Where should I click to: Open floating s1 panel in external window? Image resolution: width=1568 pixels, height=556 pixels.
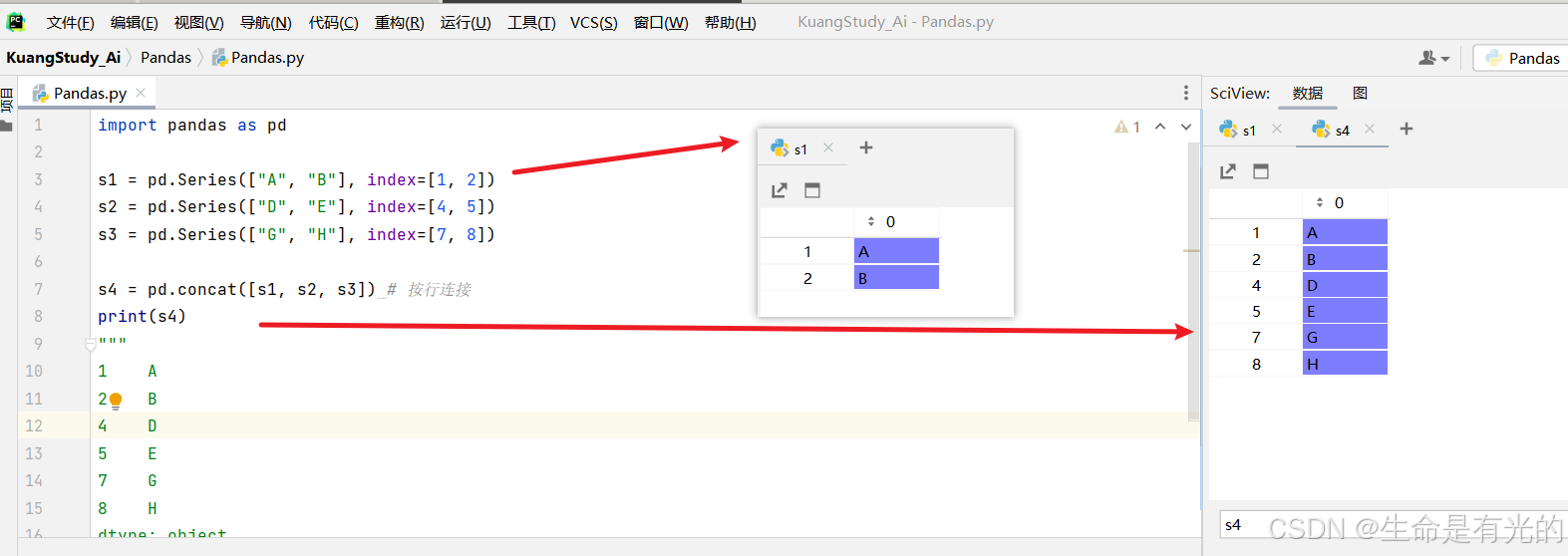(780, 190)
